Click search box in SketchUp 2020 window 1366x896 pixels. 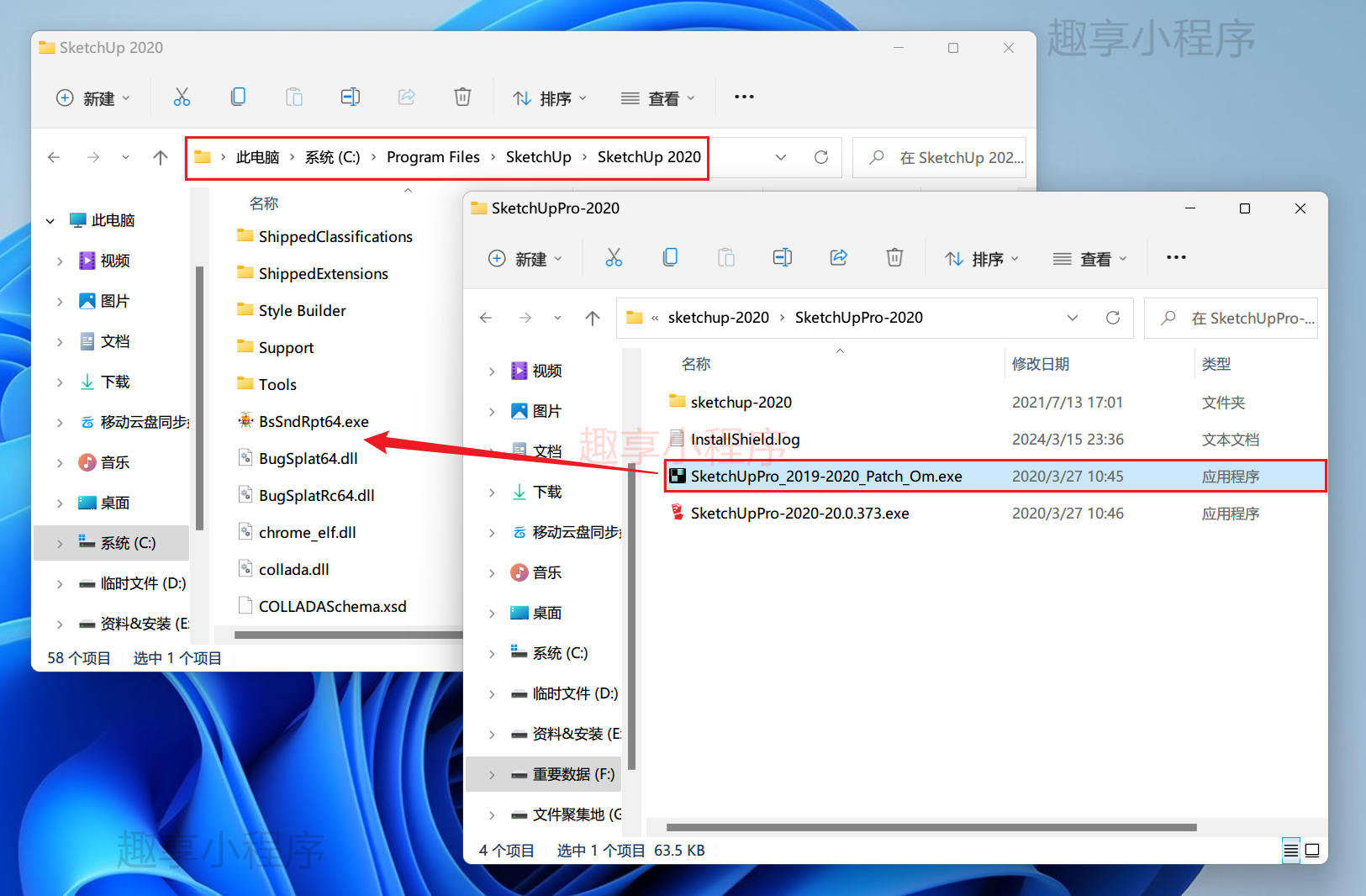pos(940,157)
